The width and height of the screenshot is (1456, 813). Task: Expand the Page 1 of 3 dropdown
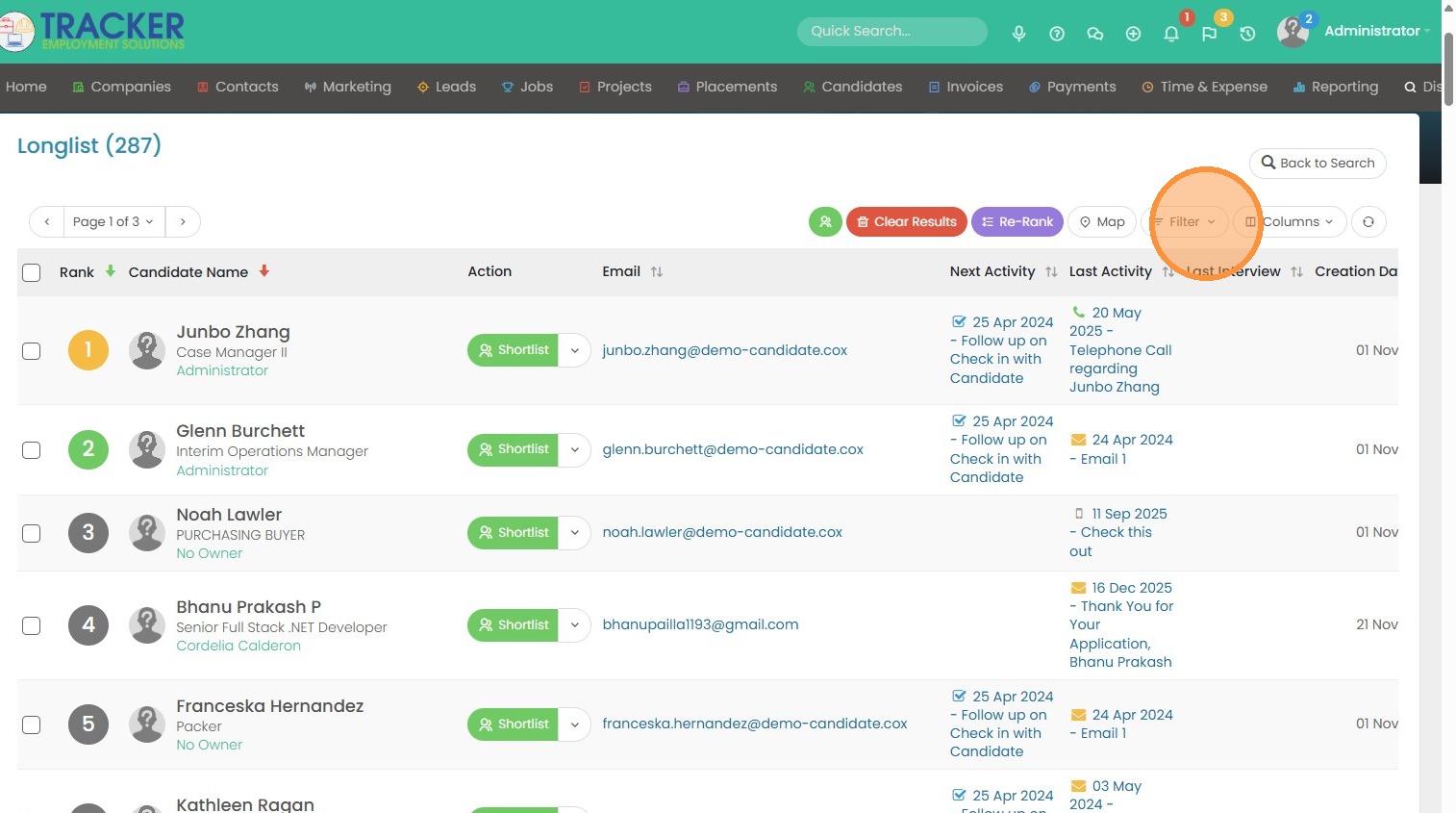point(113,222)
